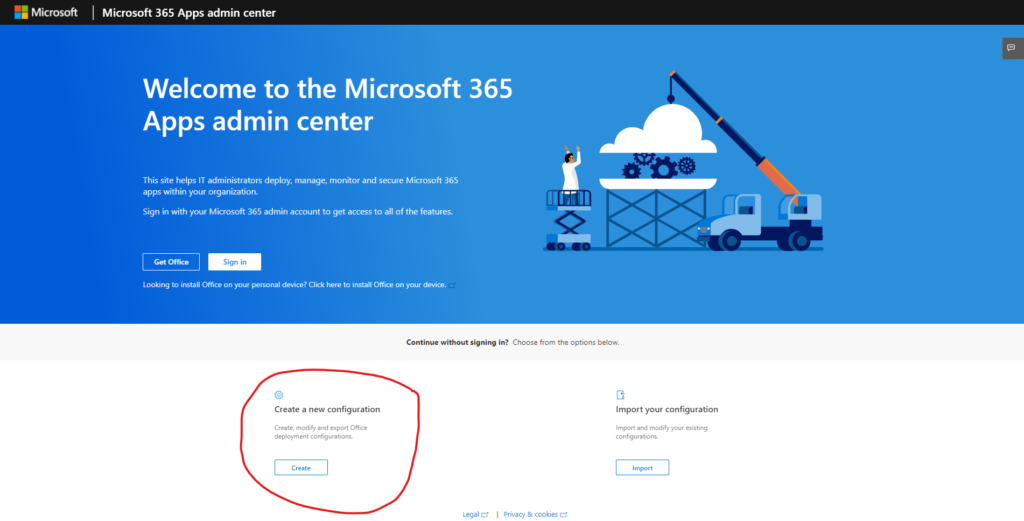Click the Sign in button
1024x521 pixels.
pos(234,262)
